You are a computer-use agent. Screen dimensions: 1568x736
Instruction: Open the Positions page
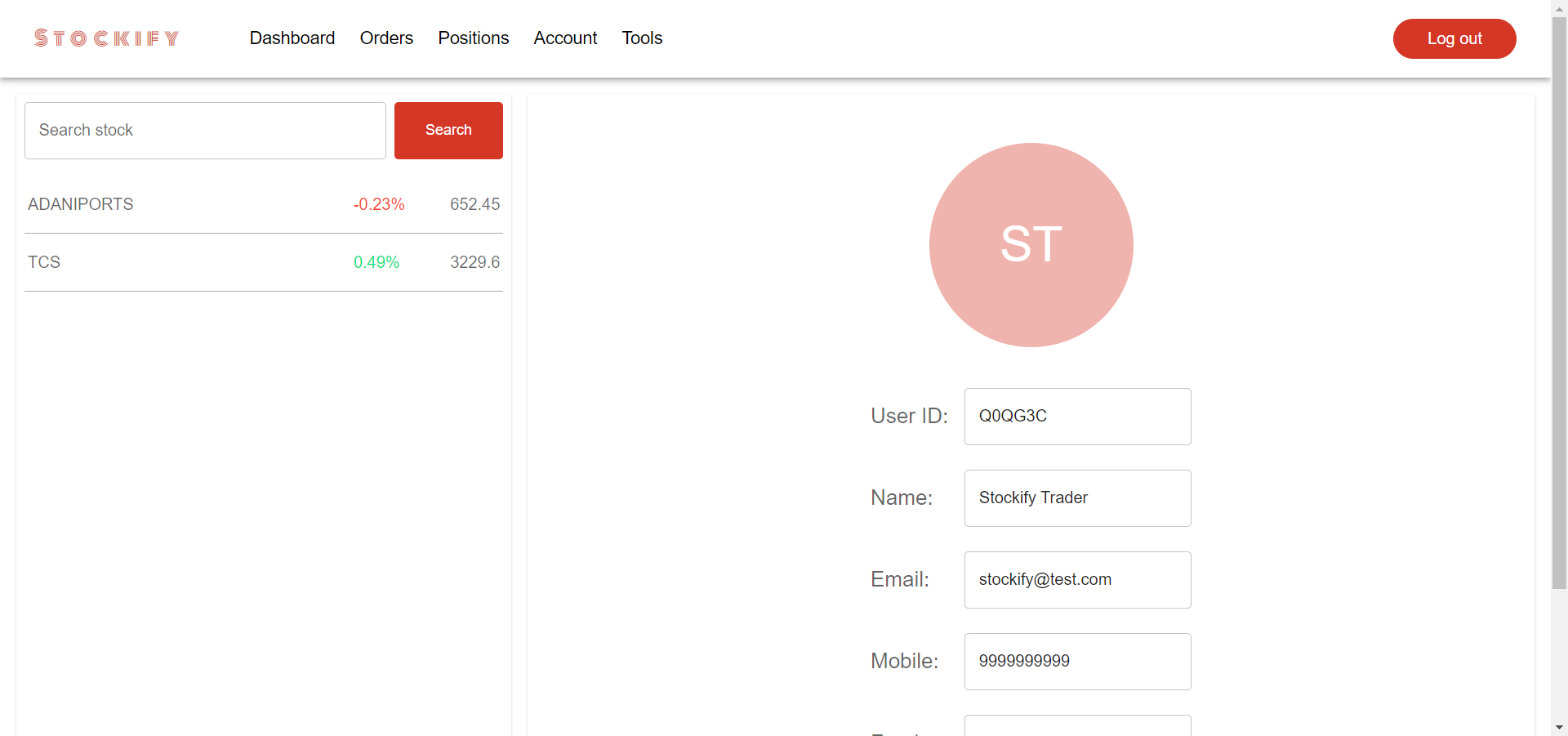coord(473,38)
